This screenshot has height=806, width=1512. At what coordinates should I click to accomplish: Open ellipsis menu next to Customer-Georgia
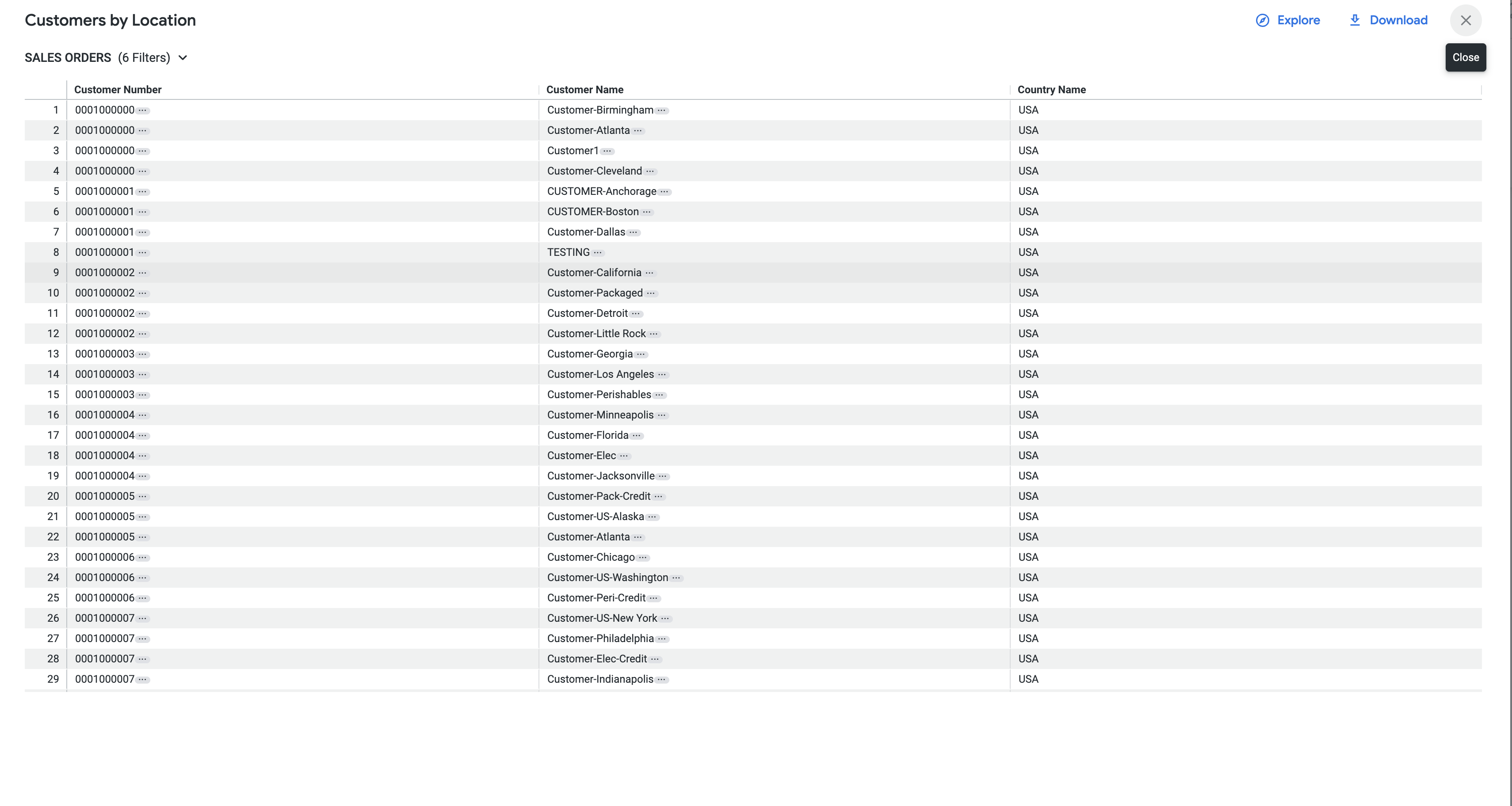(641, 354)
